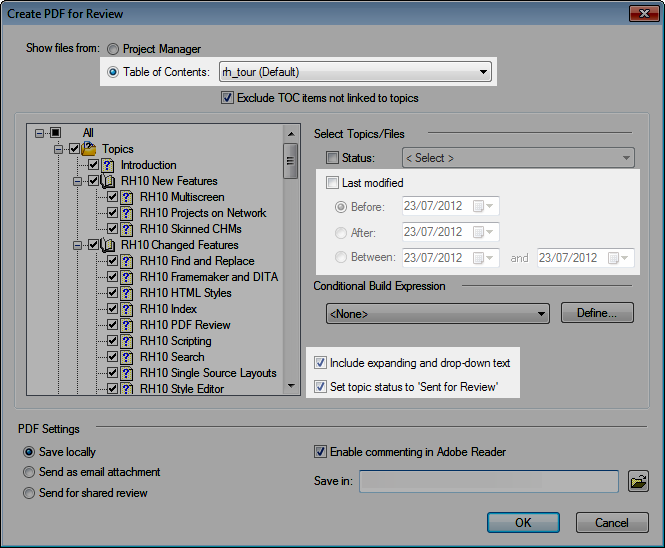Click the RH10 Changed Features book icon
This screenshot has height=548, width=665.
(x=108, y=245)
